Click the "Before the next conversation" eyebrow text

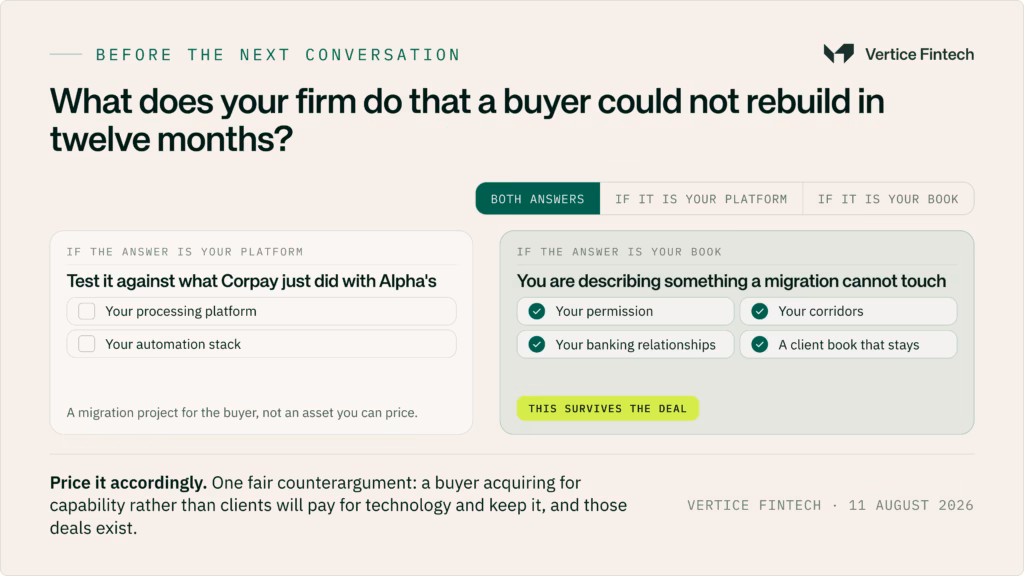coord(278,55)
